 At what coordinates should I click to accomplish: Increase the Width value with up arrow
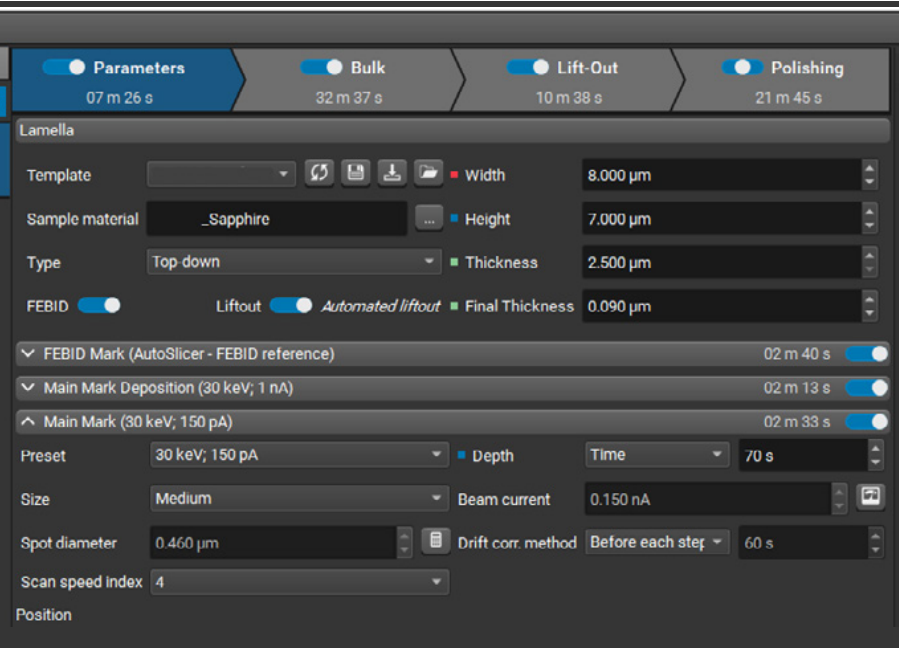click(x=869, y=169)
